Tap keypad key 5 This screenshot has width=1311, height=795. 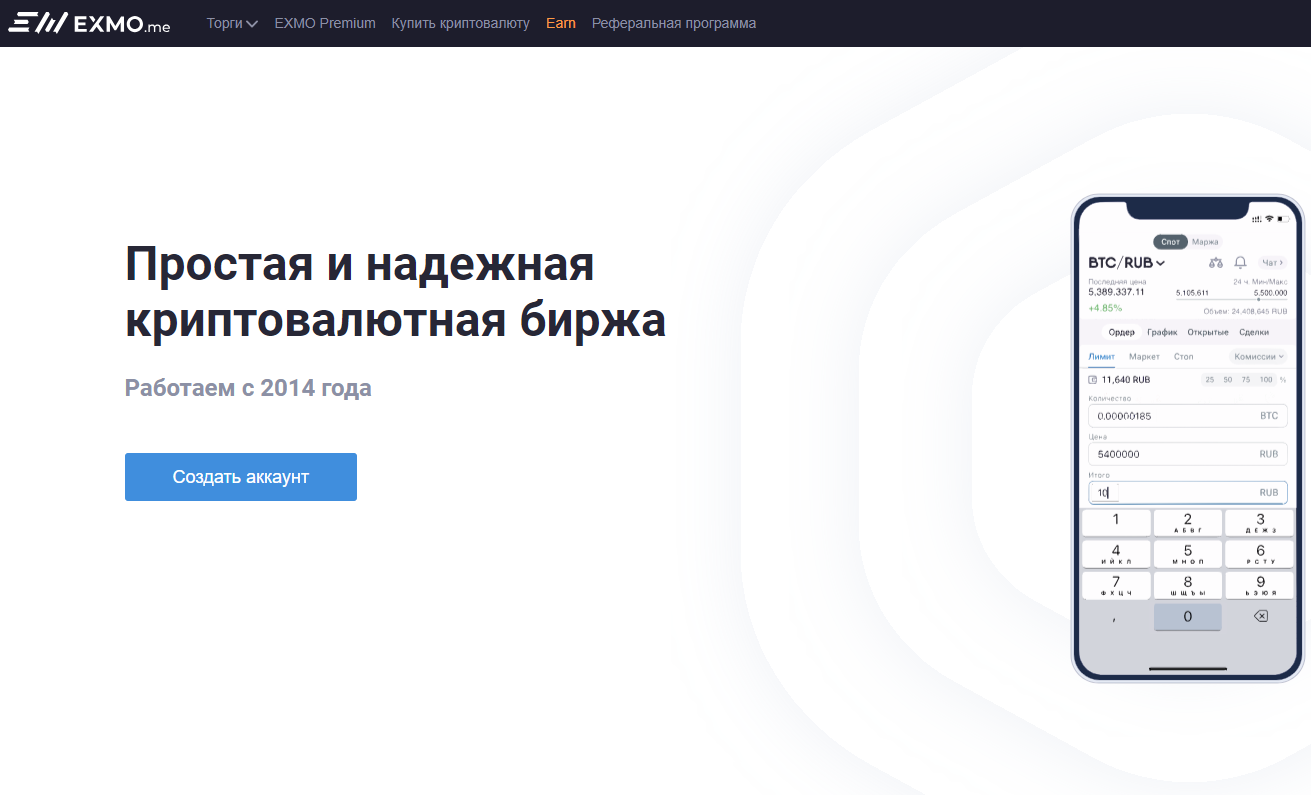(1188, 554)
